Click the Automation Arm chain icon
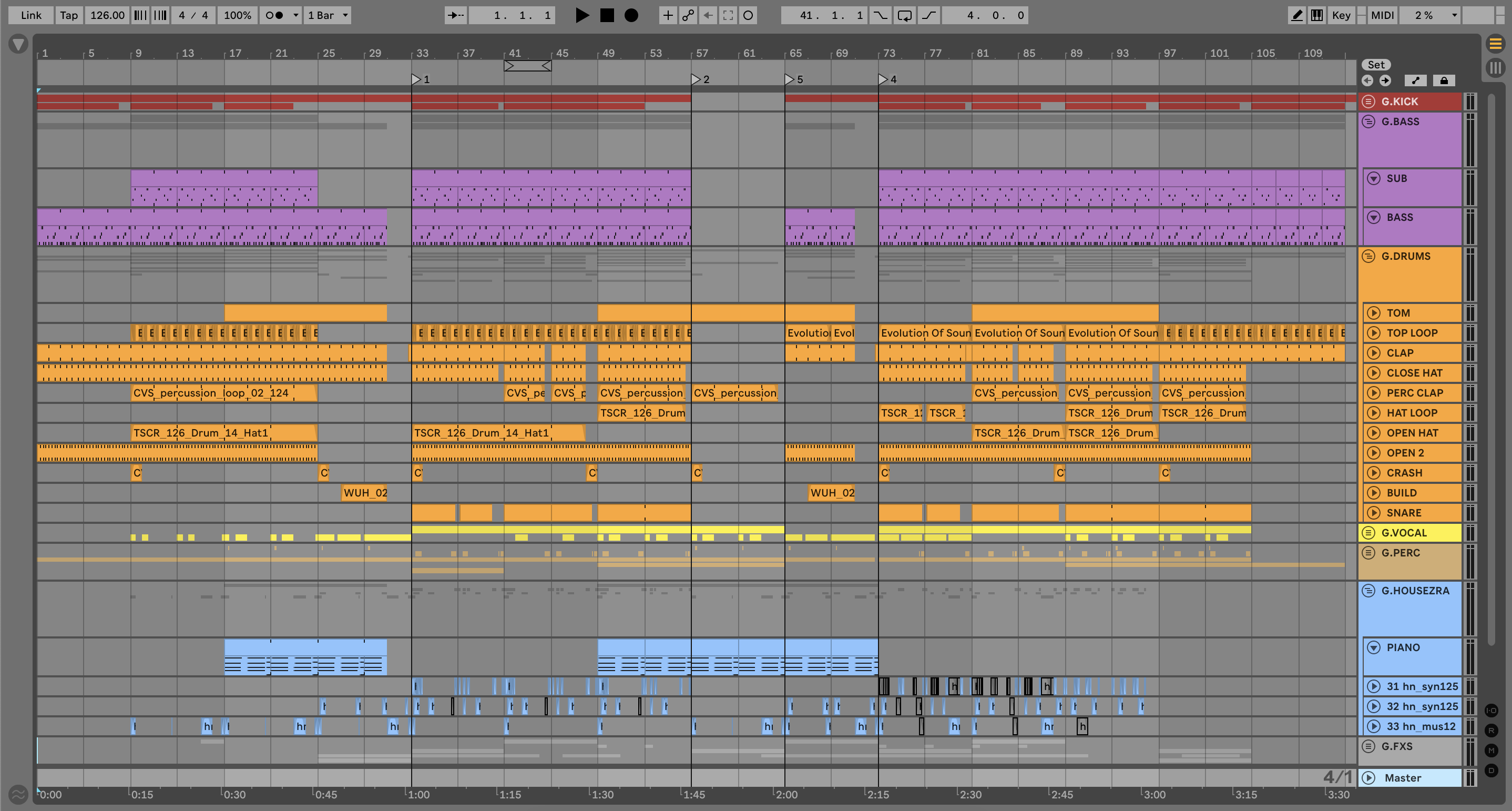 pos(688,15)
